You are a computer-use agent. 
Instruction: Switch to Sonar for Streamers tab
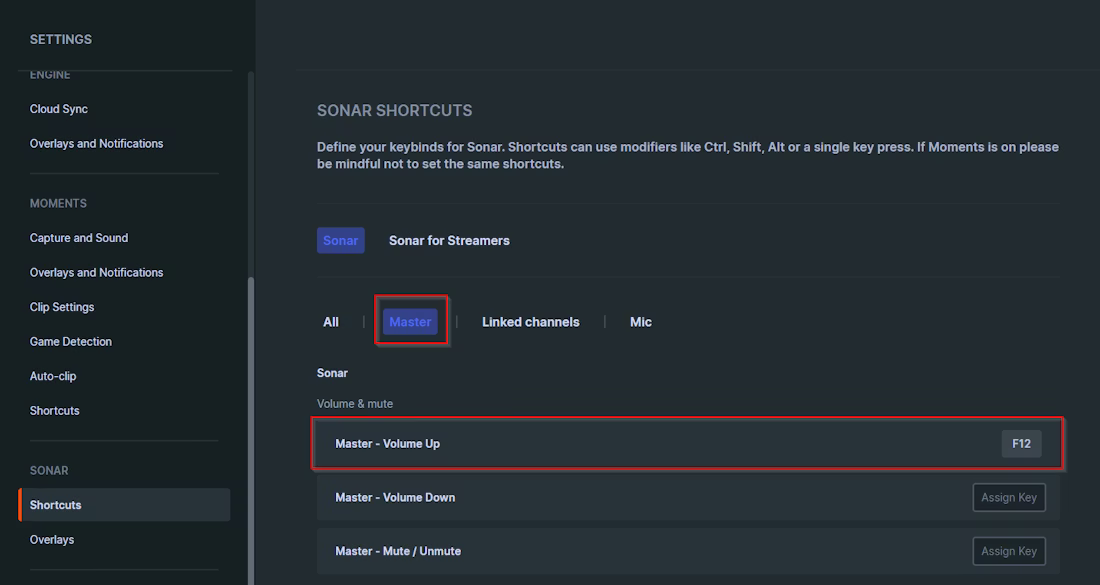(x=449, y=240)
